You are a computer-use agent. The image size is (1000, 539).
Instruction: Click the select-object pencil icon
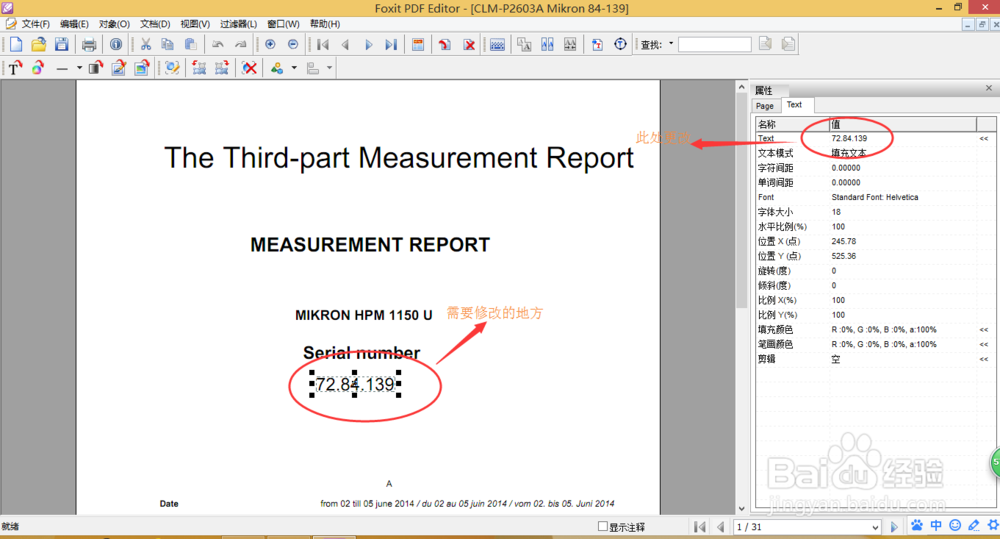[x=172, y=68]
